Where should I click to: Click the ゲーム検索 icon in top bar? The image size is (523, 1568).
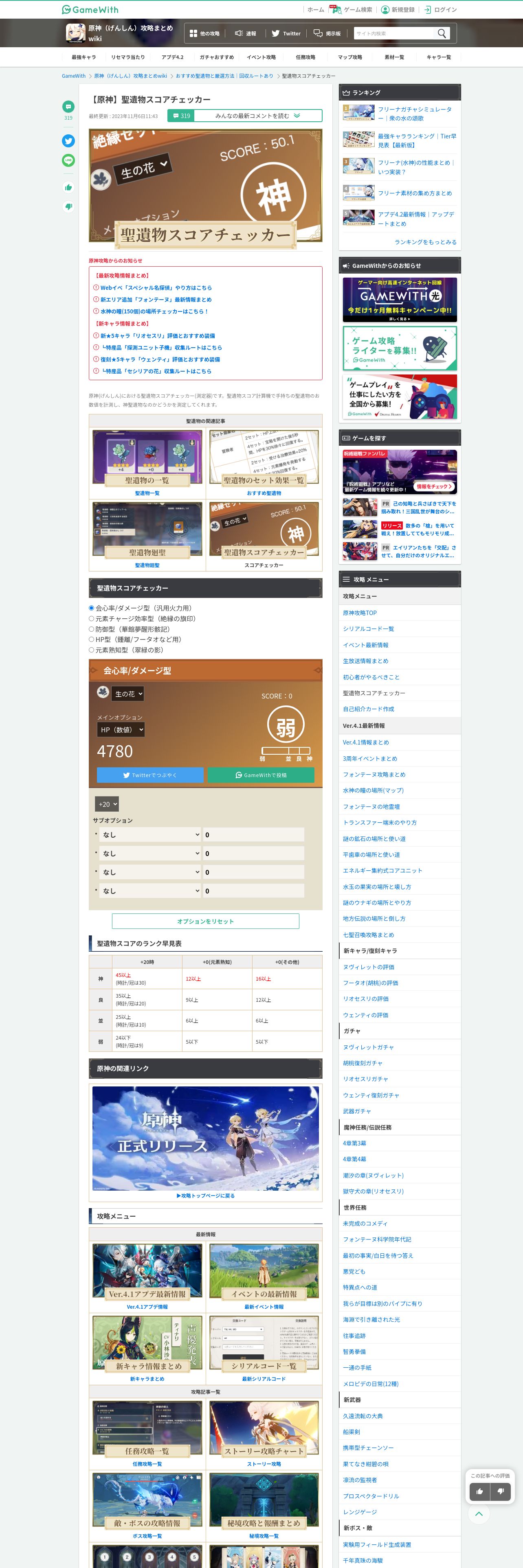tap(337, 9)
